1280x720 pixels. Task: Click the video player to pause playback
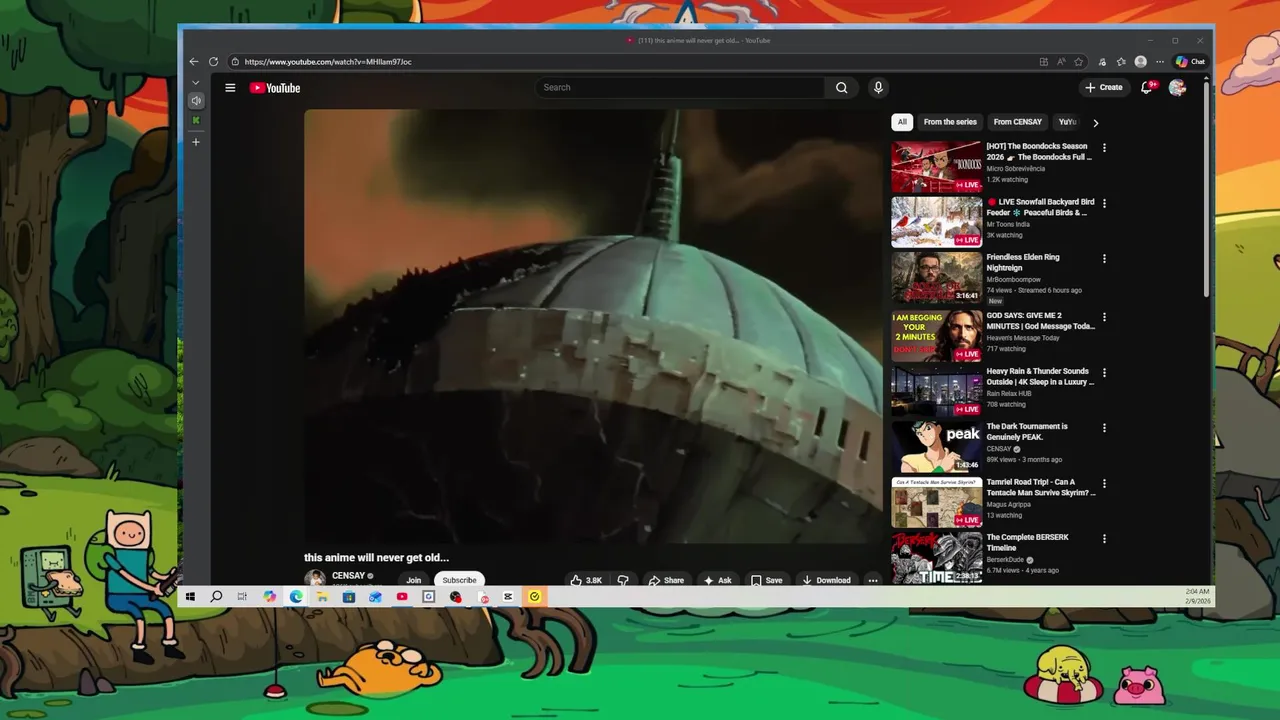pos(593,326)
